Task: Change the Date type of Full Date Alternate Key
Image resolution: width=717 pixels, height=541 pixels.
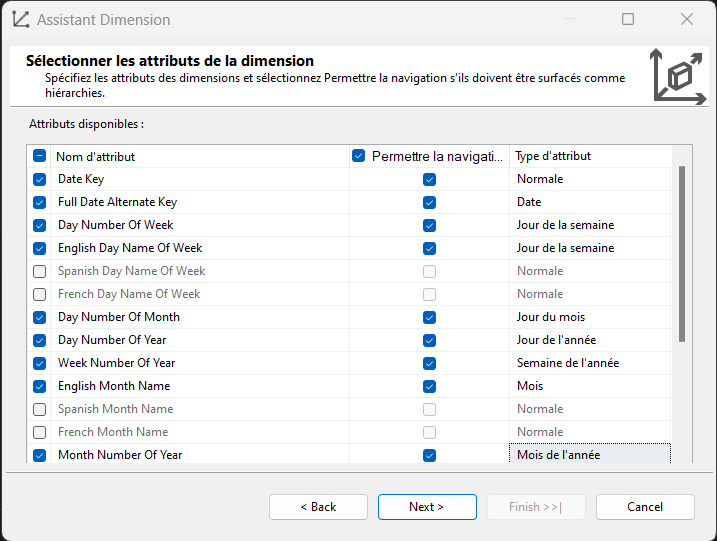Action: point(590,202)
